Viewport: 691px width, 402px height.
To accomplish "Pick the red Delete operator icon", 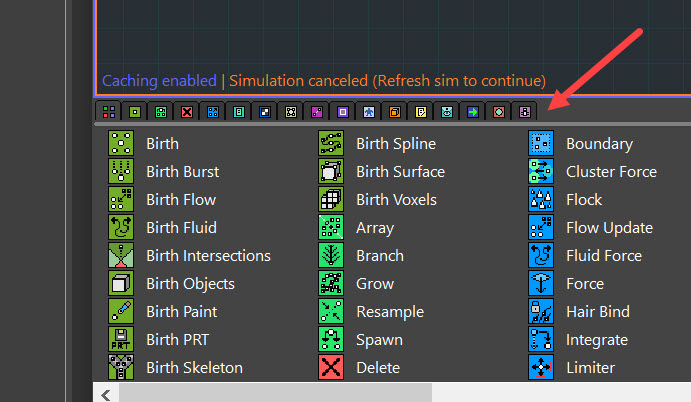I will [331, 367].
